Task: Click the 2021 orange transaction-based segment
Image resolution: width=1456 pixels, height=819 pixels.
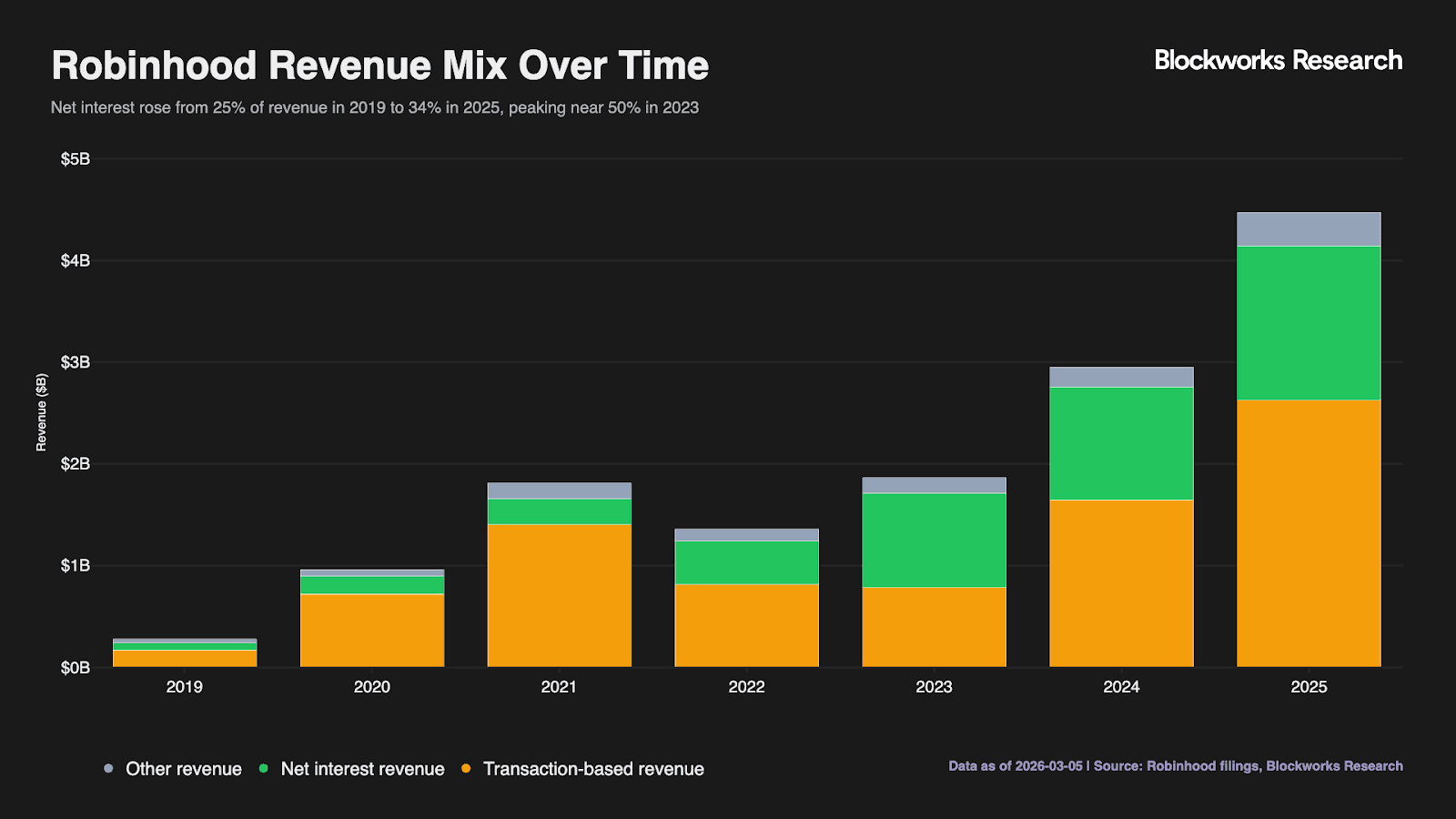Action: [559, 595]
